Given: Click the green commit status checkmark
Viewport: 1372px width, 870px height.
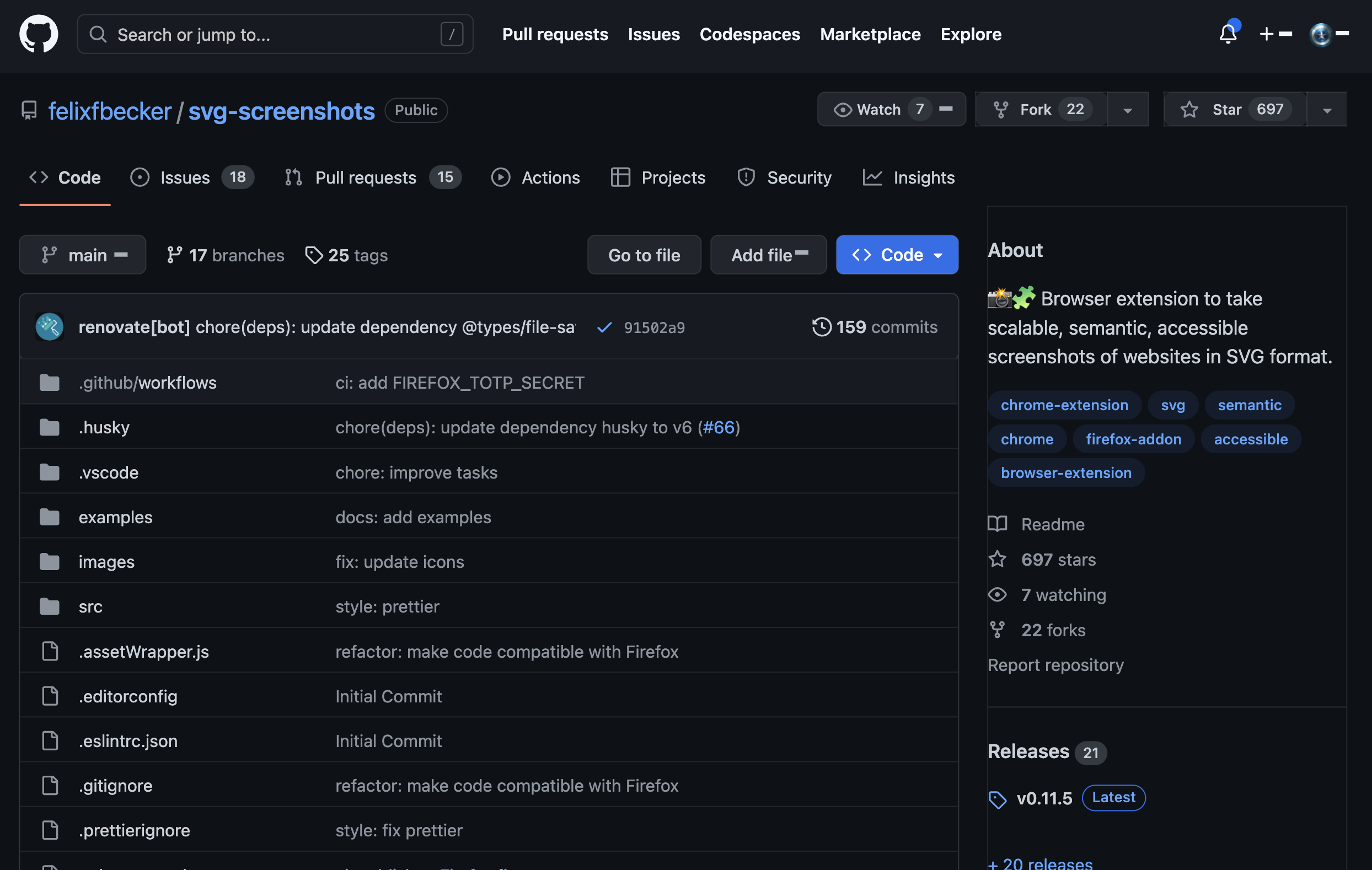Looking at the screenshot, I should [604, 327].
